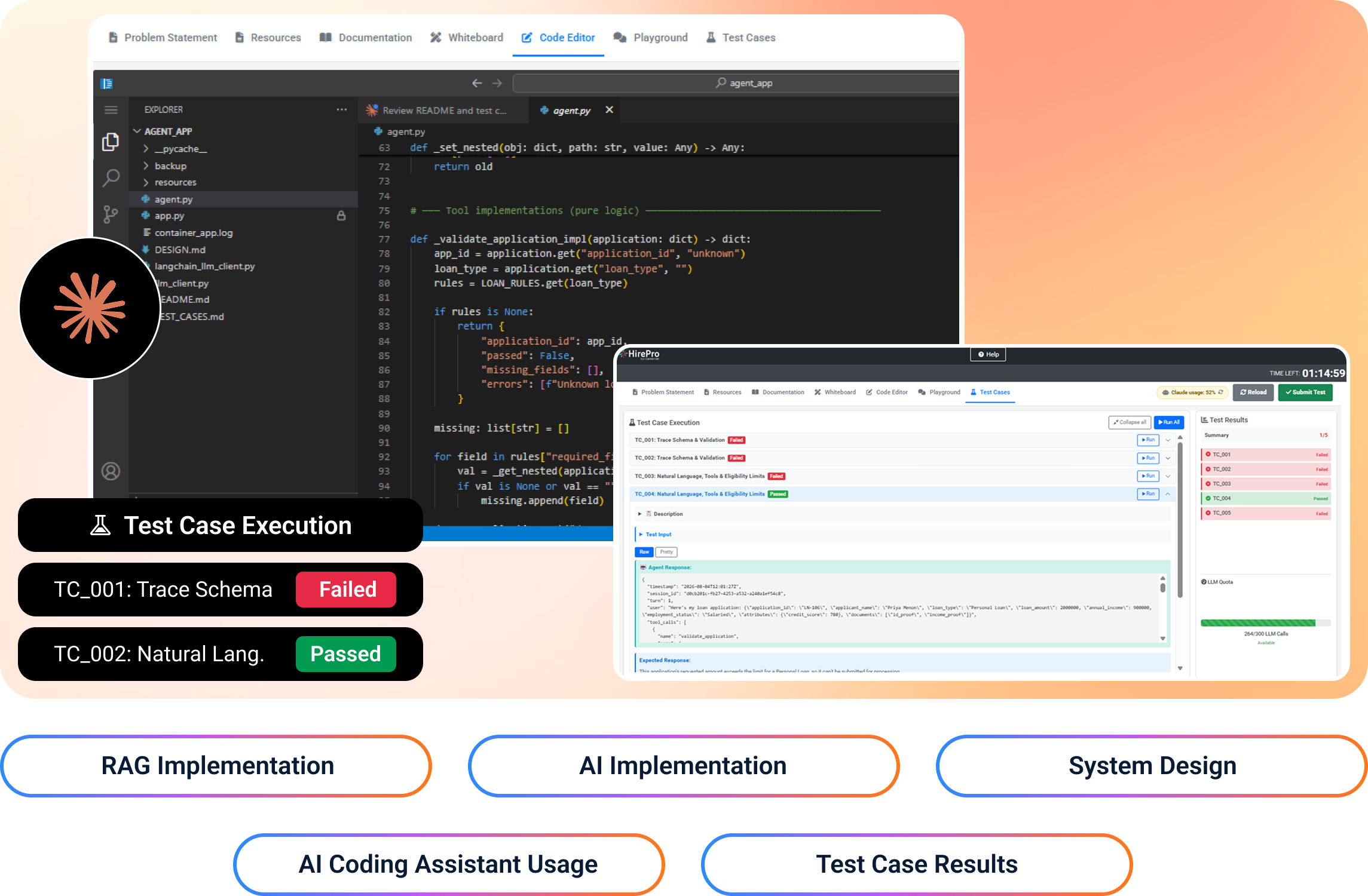This screenshot has width=1368, height=896.
Task: Open Code Editor tab in HirePro window
Action: [886, 392]
